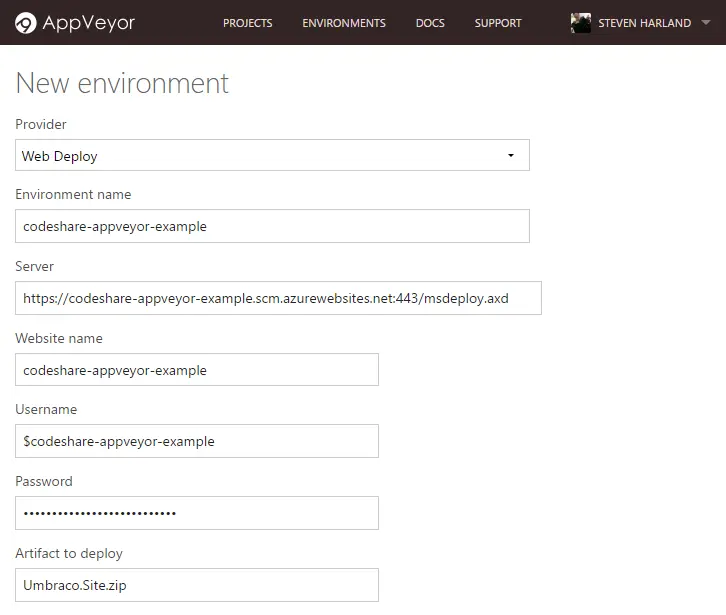Click the user avatar picture
The image size is (726, 615).
click(581, 22)
